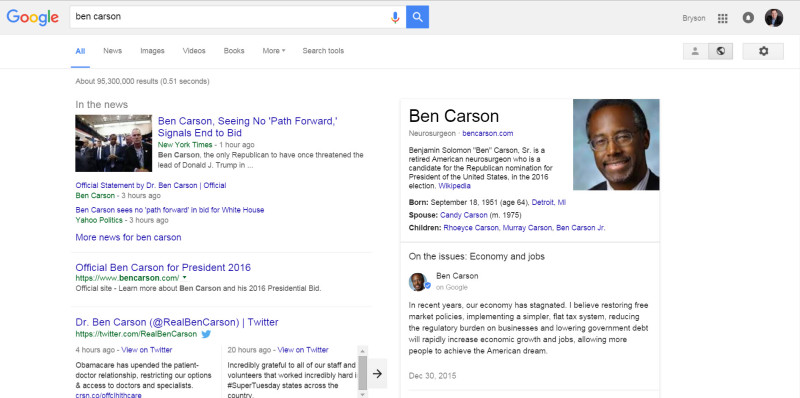
Task: Select the All results tab
Action: click(80, 51)
